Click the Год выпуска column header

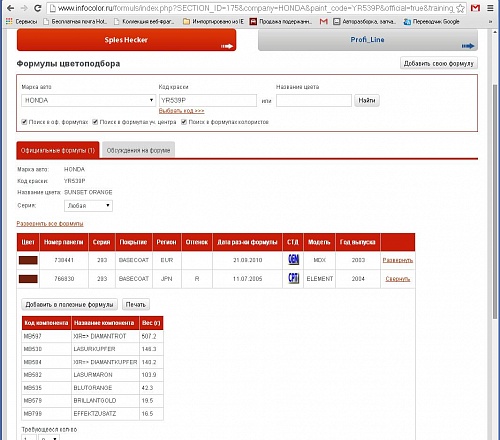coord(358,242)
